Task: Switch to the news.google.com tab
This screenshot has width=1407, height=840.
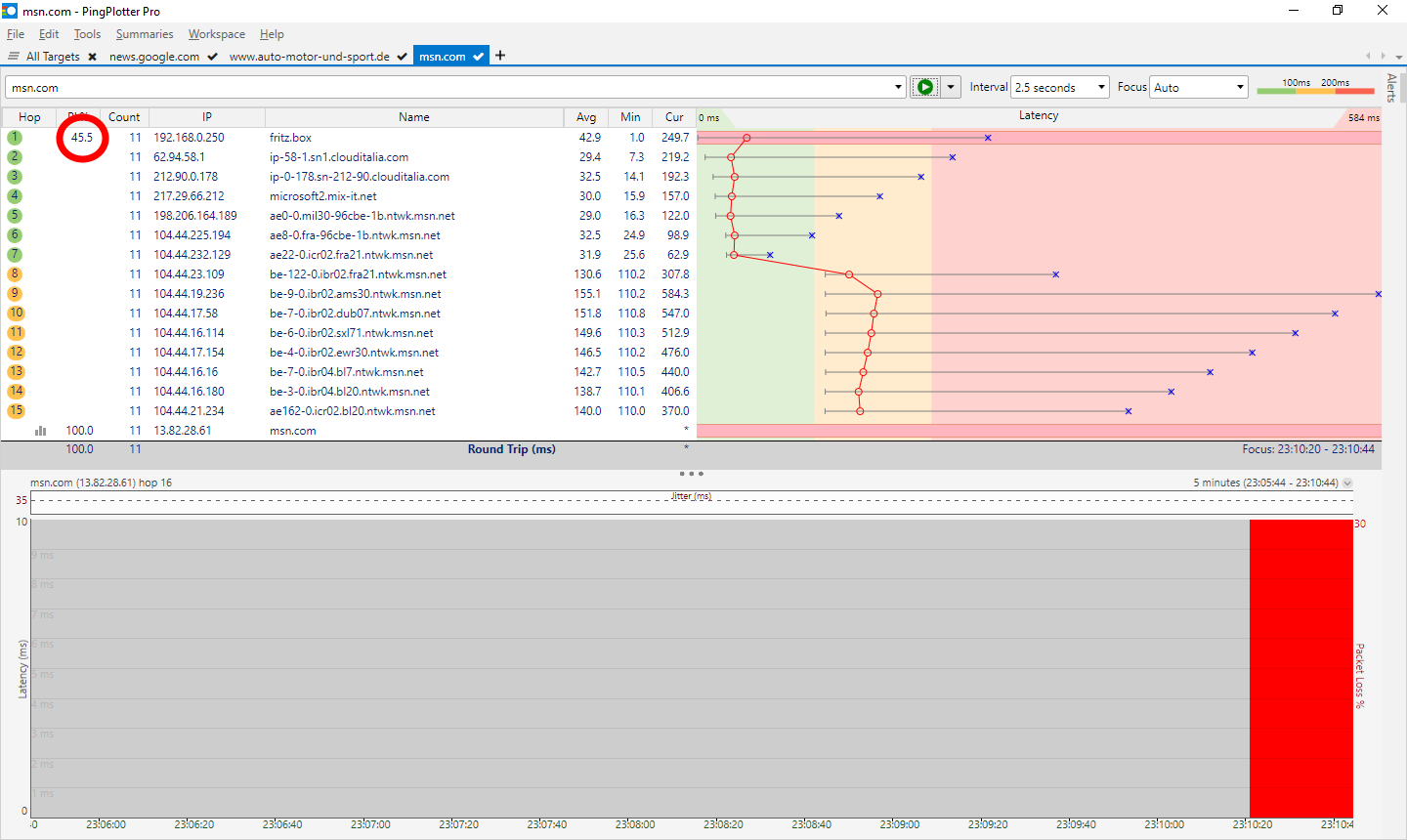Action: point(154,57)
